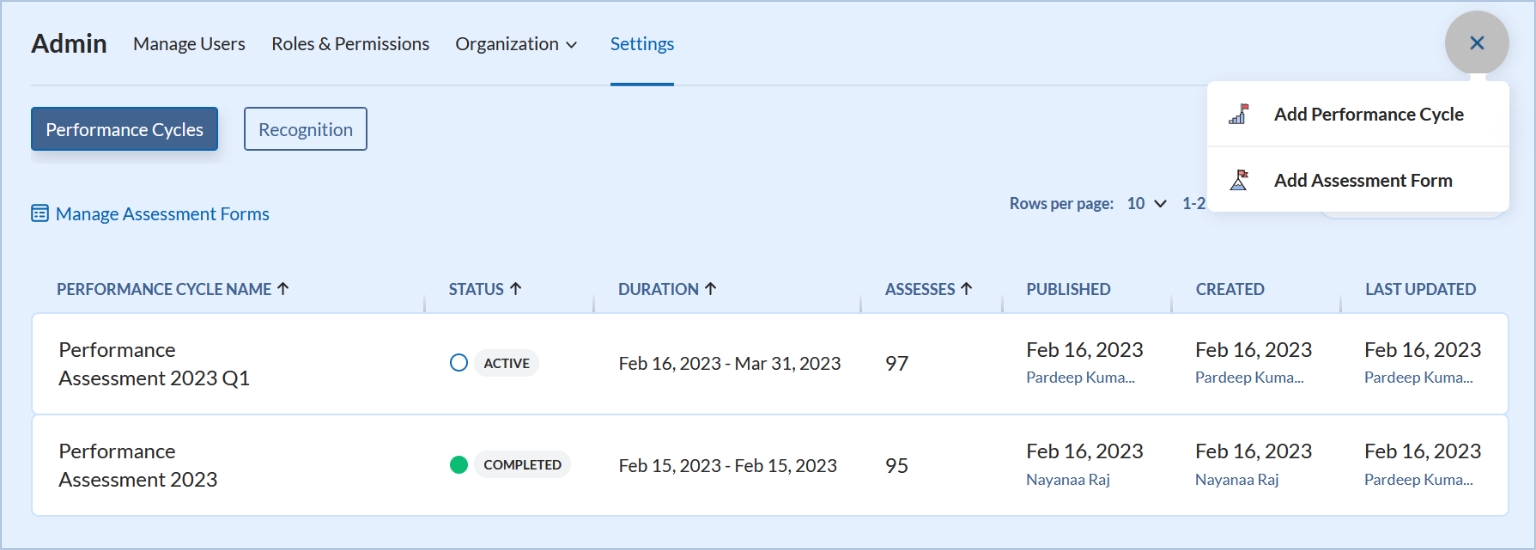Click the Active status circle indicator
The width and height of the screenshot is (1536, 550).
[x=459, y=363]
